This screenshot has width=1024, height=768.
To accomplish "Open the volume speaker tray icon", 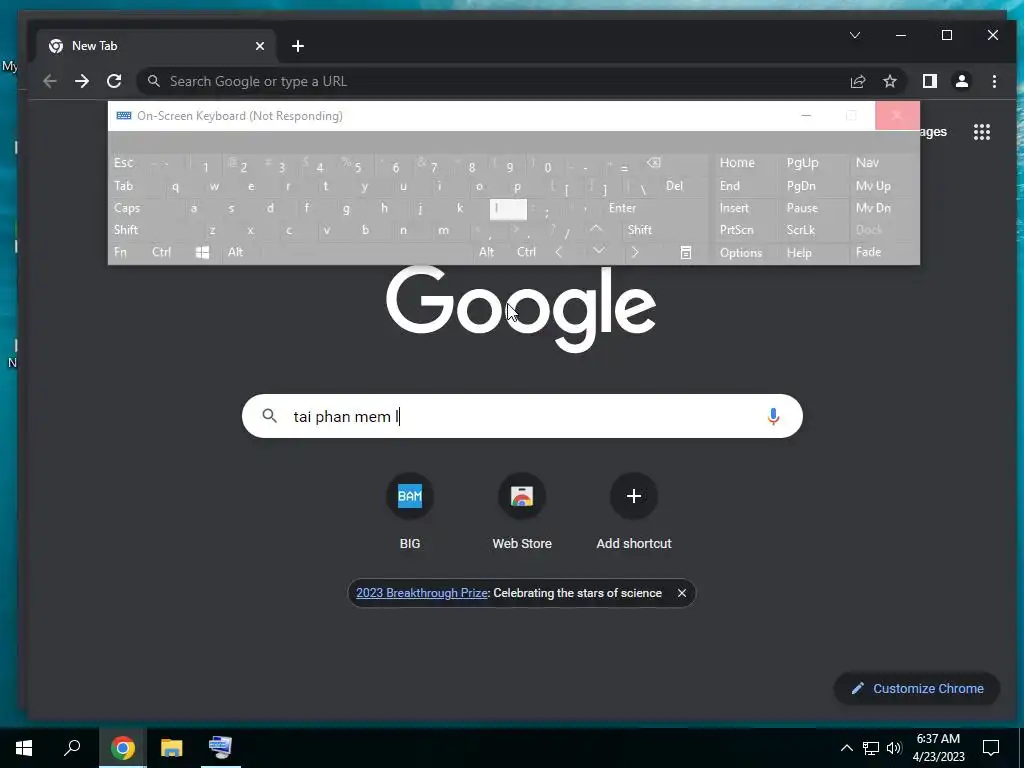I will coord(894,748).
